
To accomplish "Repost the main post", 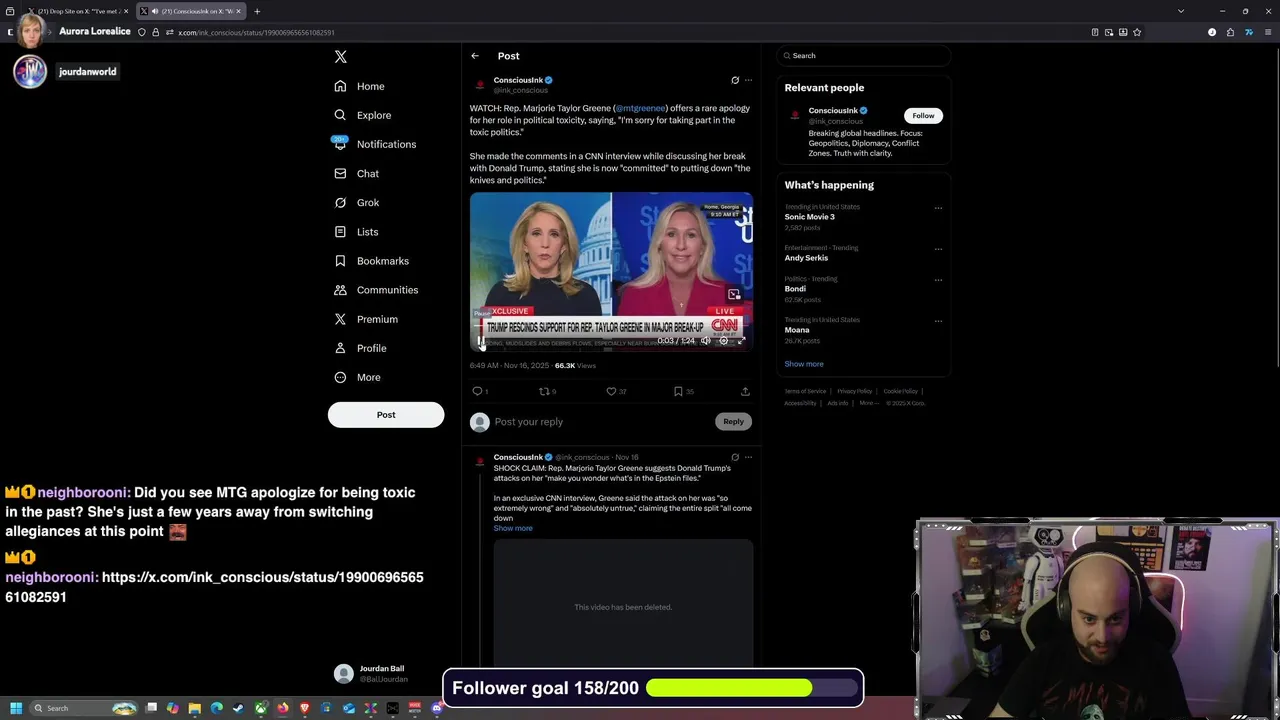I will (x=544, y=391).
